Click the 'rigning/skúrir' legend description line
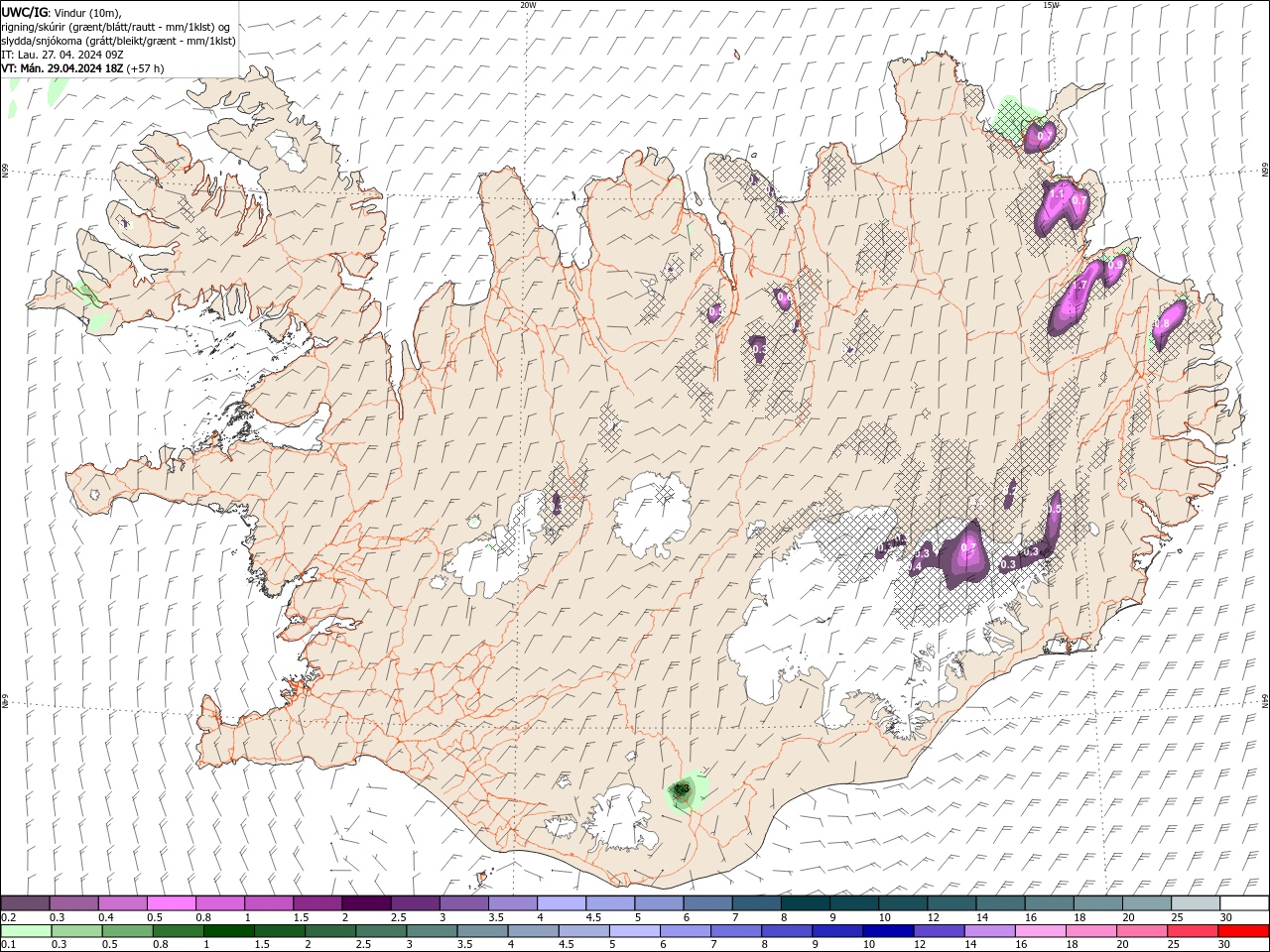1270x952 pixels. tap(116, 27)
